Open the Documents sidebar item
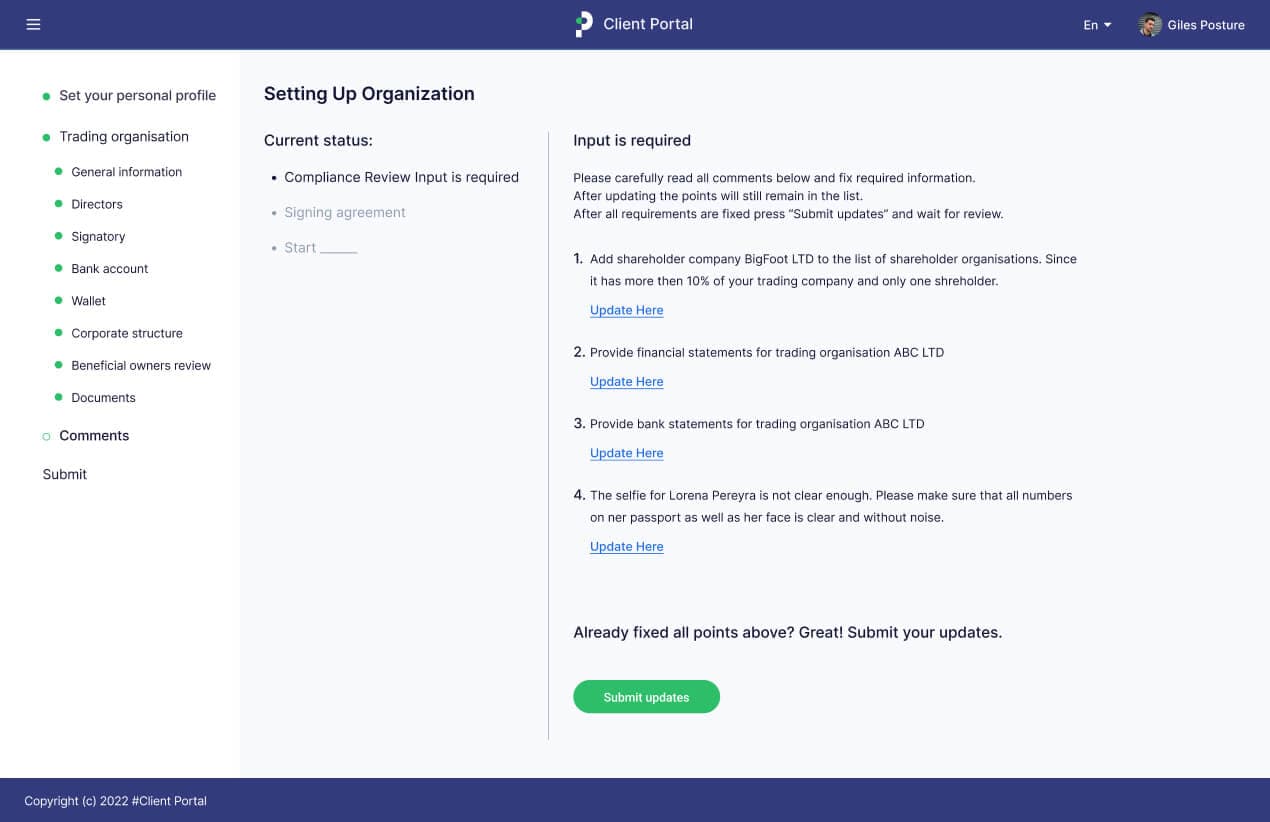1270x822 pixels. 103,398
